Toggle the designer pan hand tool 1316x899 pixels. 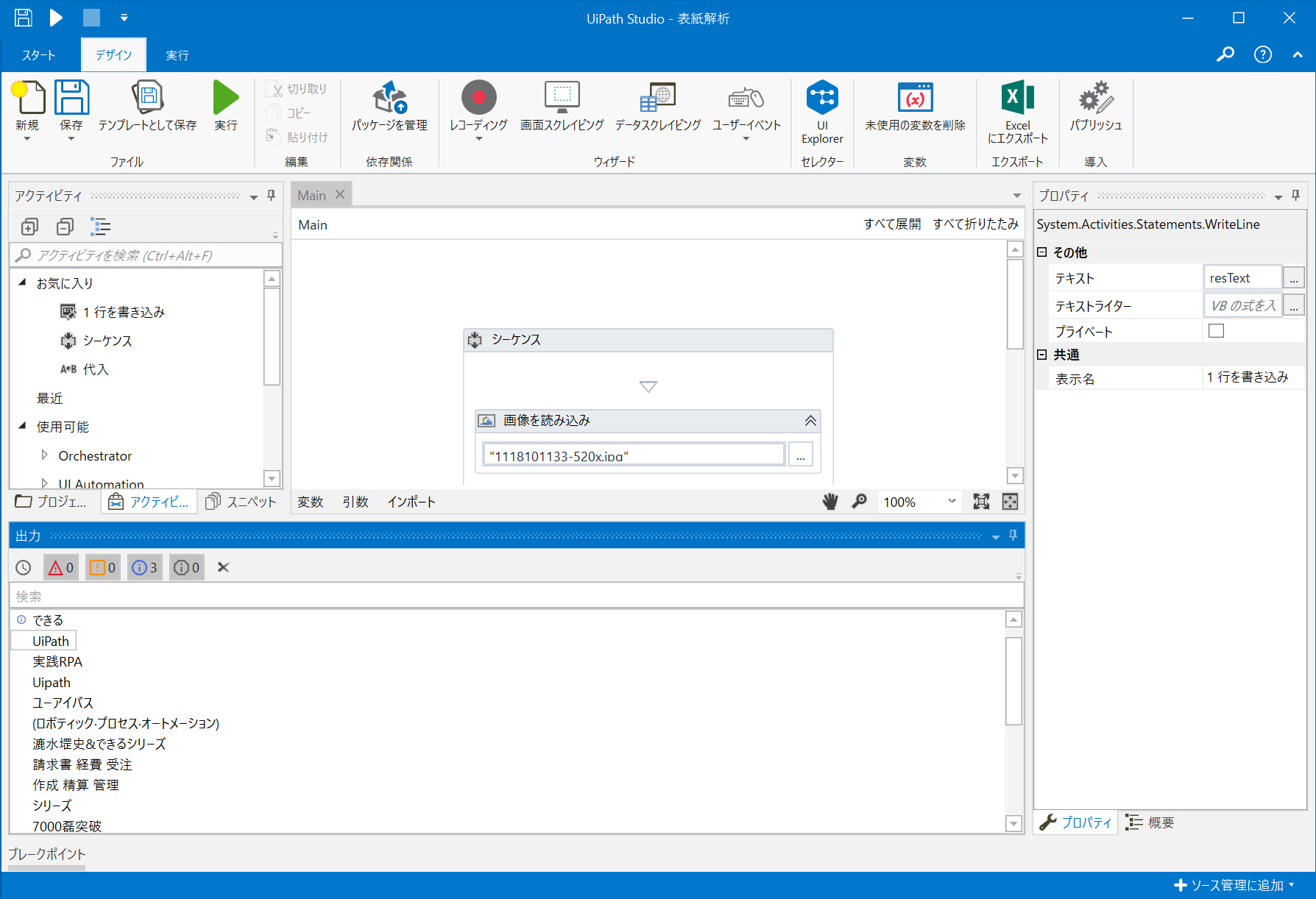830,502
